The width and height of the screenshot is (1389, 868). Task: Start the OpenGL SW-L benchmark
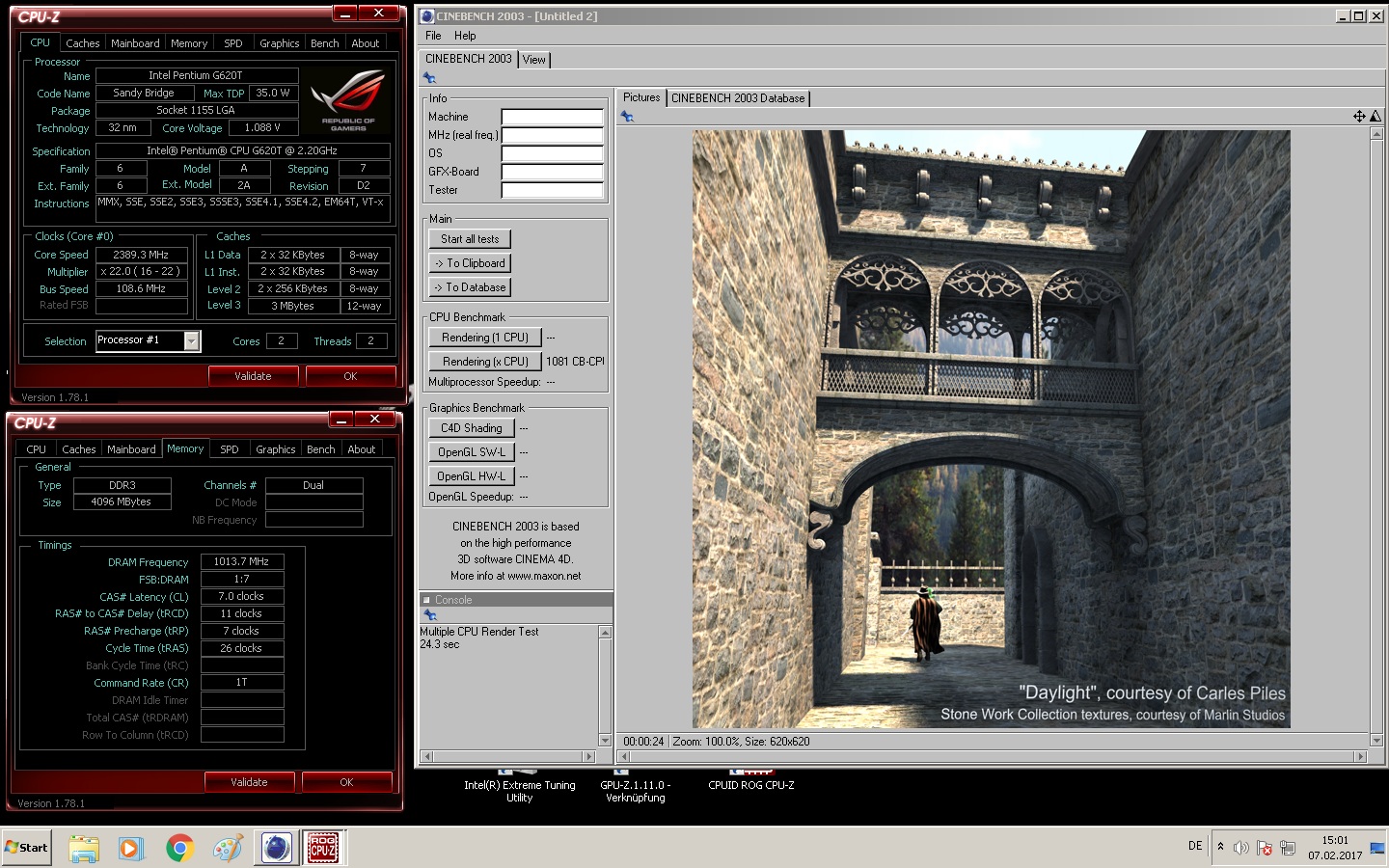pyautogui.click(x=472, y=452)
